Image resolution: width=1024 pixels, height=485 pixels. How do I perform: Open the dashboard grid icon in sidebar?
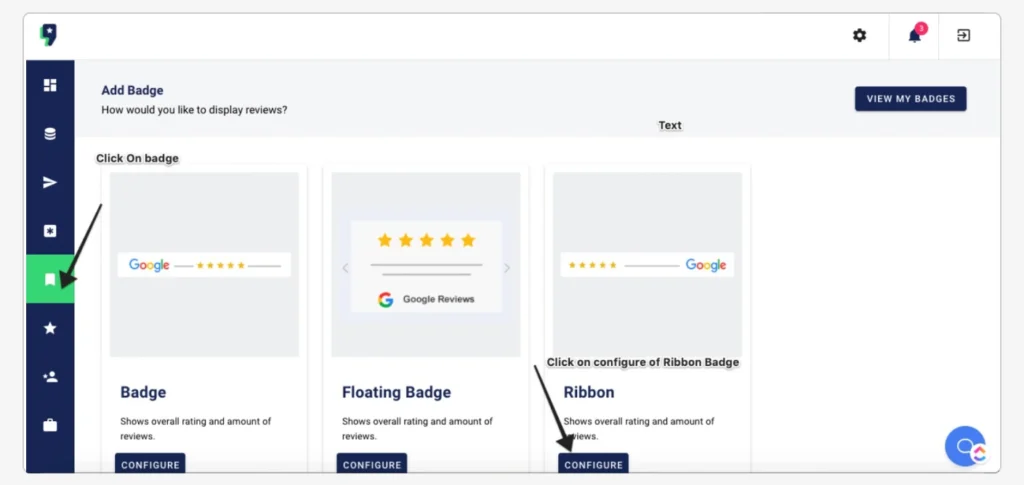click(x=50, y=85)
